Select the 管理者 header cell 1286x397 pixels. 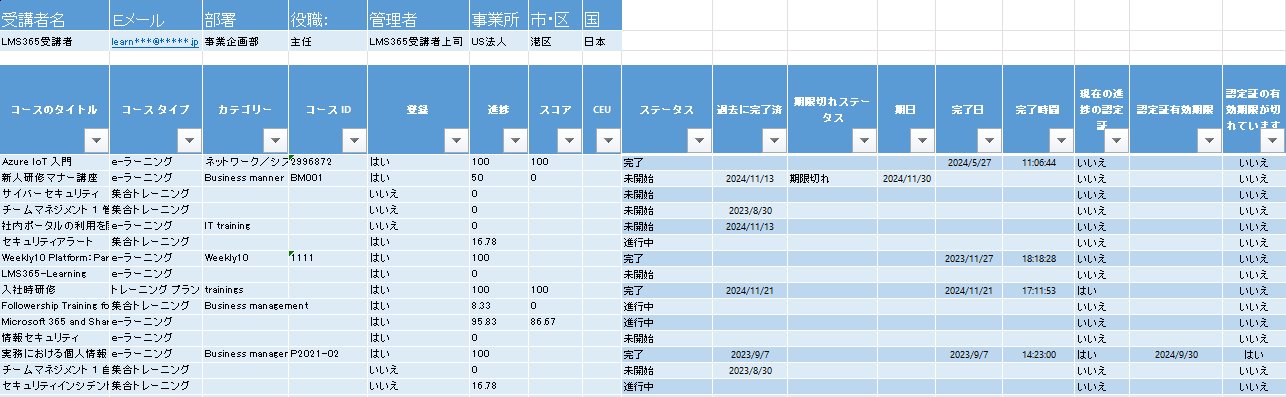point(418,15)
